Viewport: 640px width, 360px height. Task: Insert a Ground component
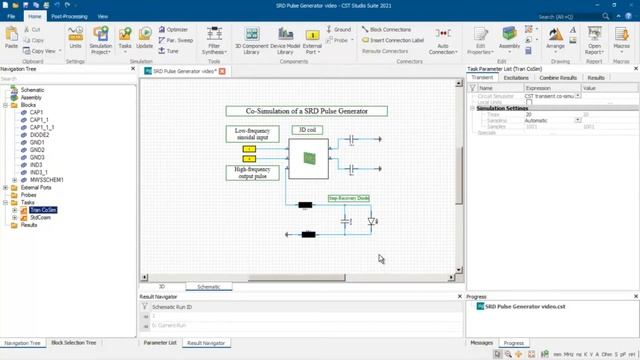coord(338,29)
